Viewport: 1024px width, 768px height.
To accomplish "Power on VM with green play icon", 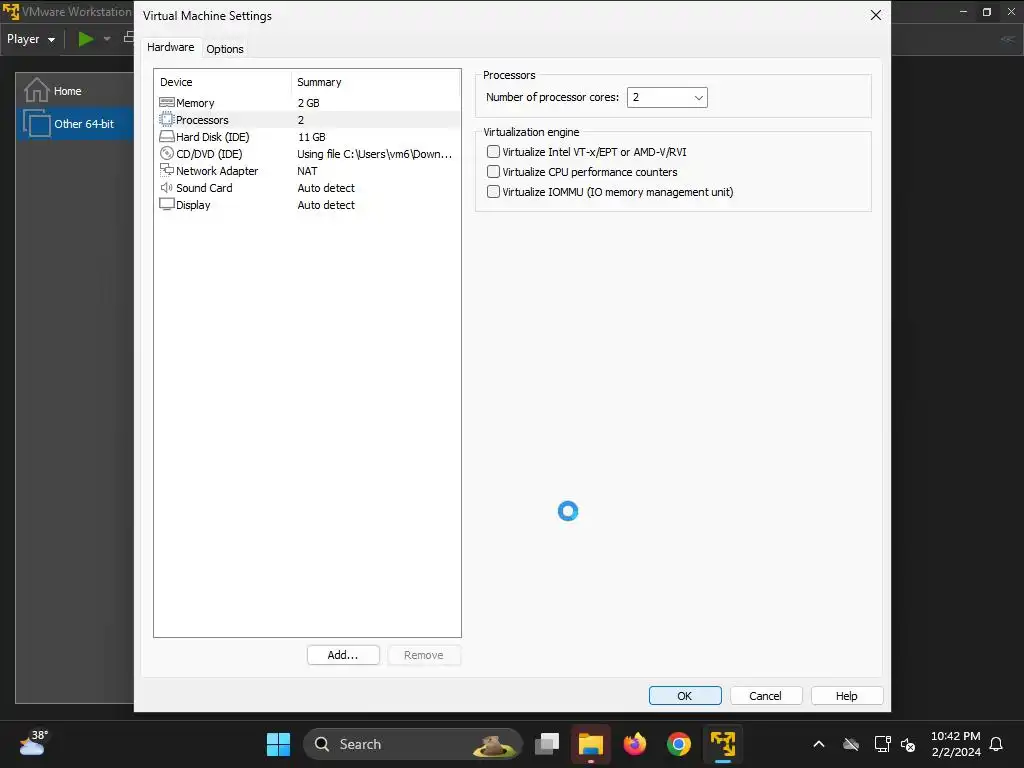I will (86, 39).
